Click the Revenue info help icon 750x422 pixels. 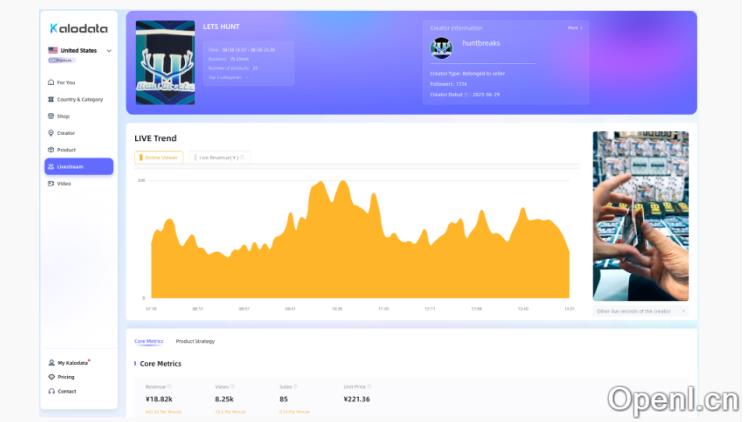point(169,387)
